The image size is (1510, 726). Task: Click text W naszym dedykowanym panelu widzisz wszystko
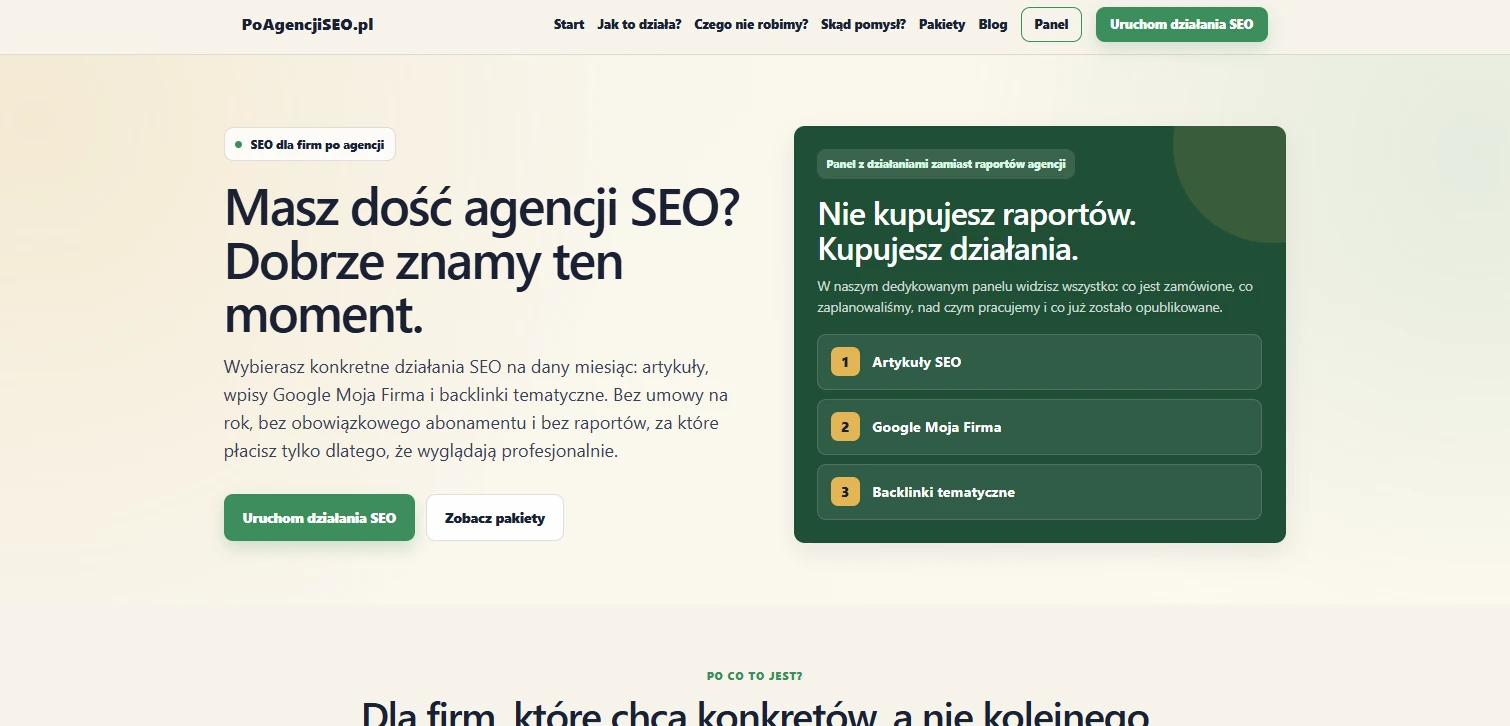pyautogui.click(x=1035, y=297)
